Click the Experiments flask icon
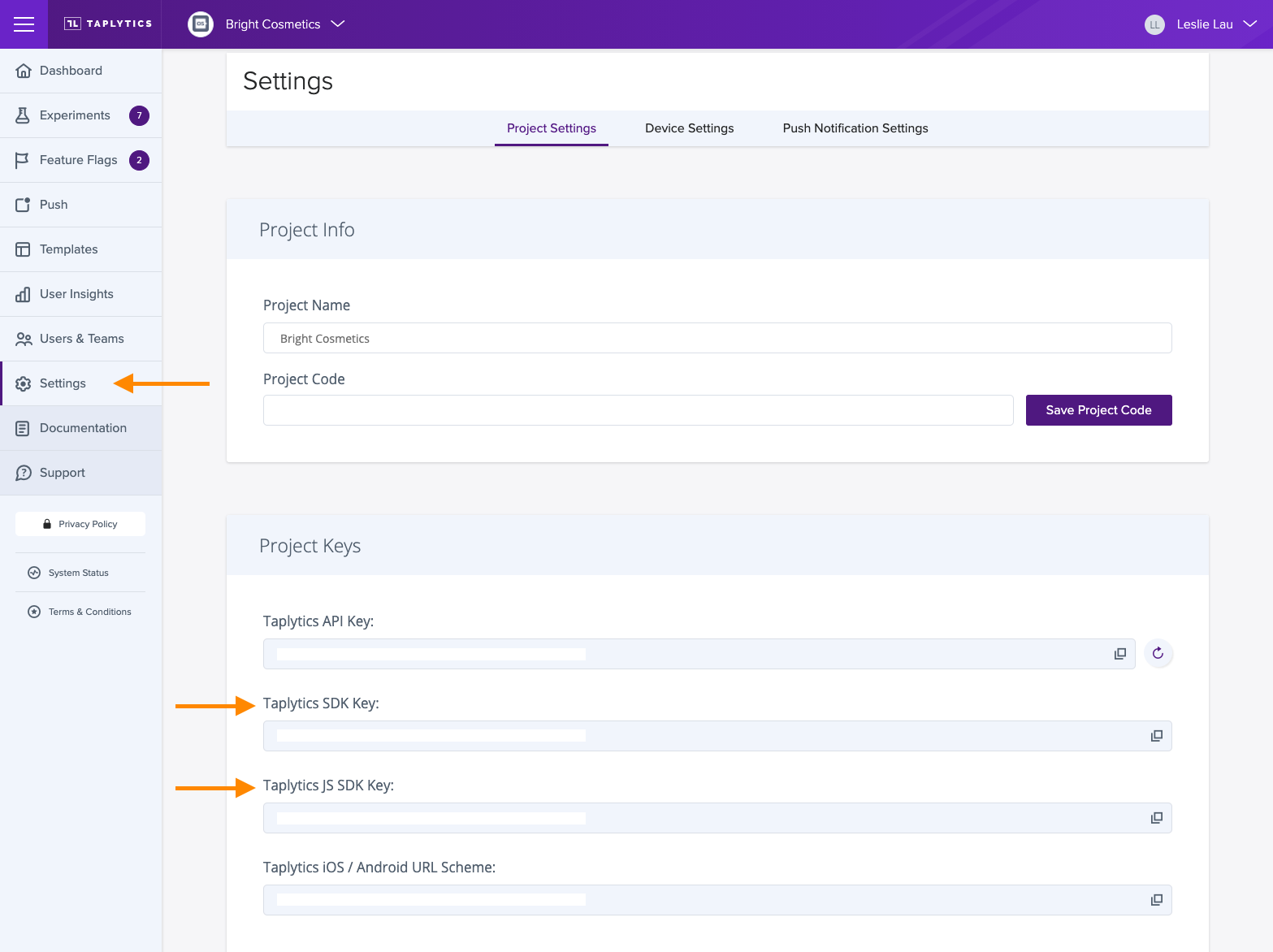Screen dimensions: 1273x952 point(23,115)
